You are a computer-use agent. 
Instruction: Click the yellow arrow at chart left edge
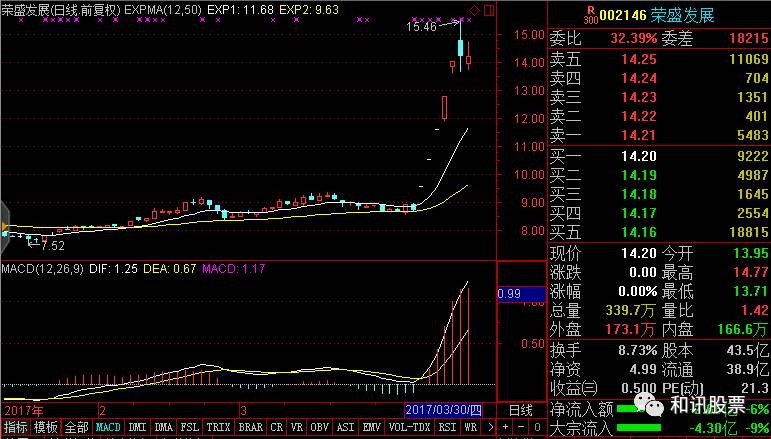(x=3, y=222)
